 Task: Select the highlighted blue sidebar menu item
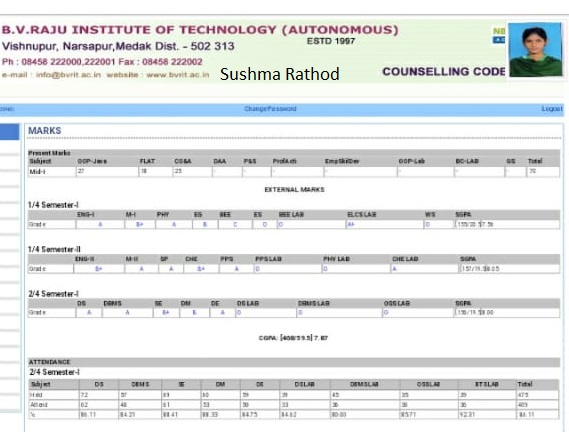(9, 132)
